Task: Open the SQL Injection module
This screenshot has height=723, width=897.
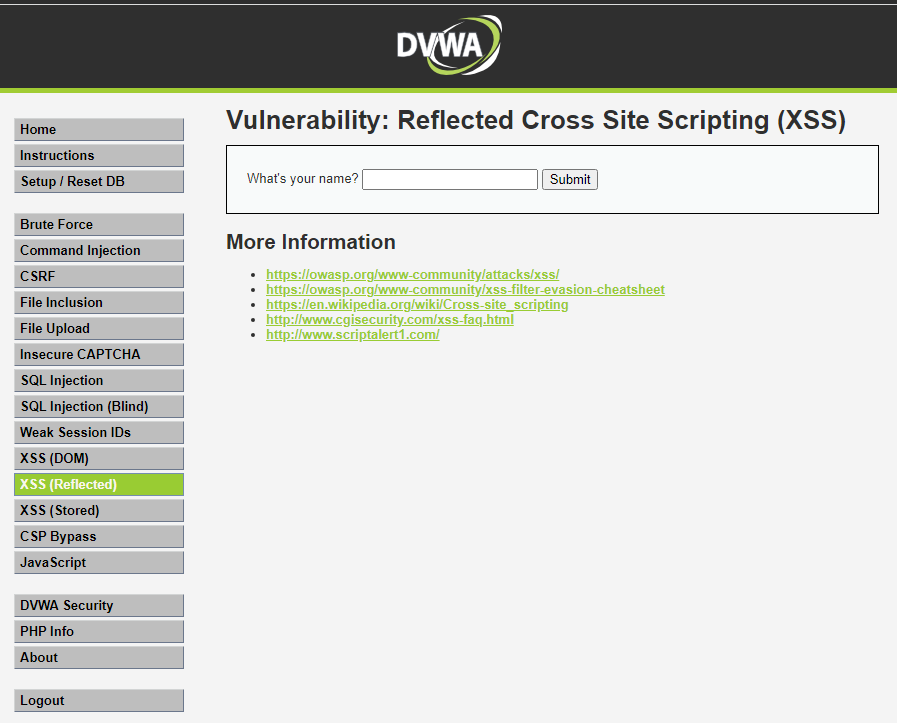Action: point(99,380)
